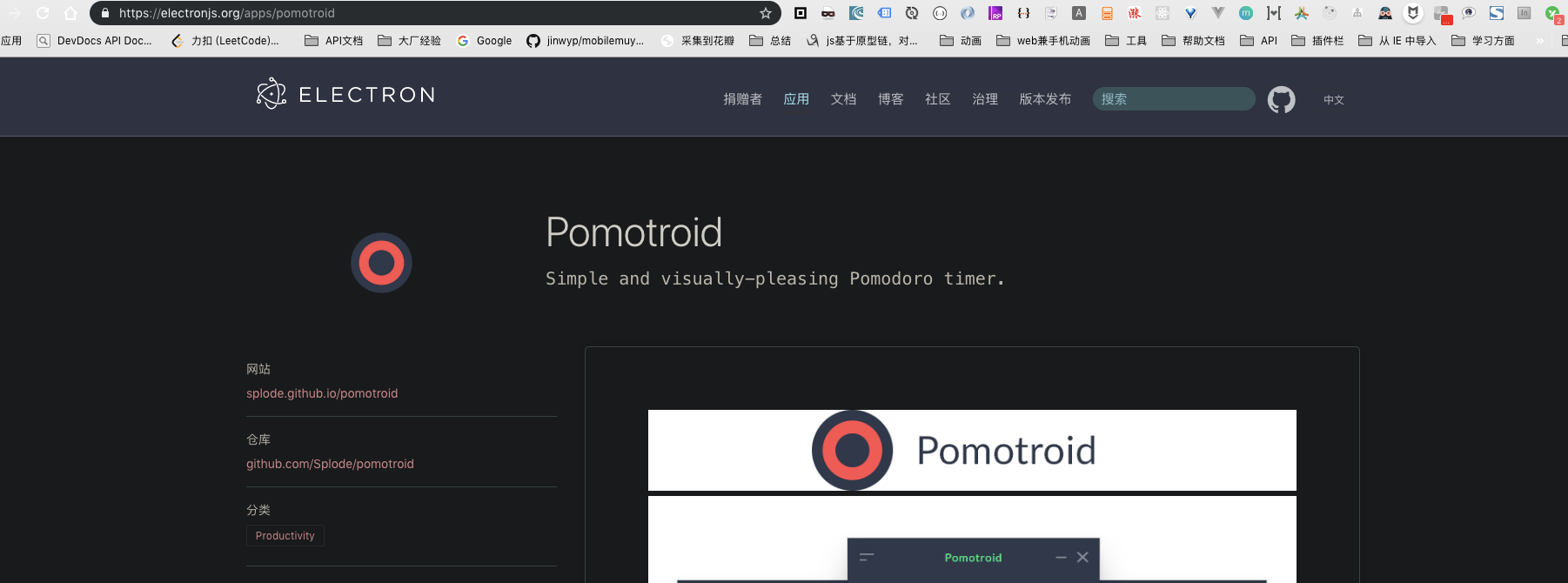Open the 大厂经验 bookmark folder
The width and height of the screenshot is (1568, 583).
click(409, 41)
